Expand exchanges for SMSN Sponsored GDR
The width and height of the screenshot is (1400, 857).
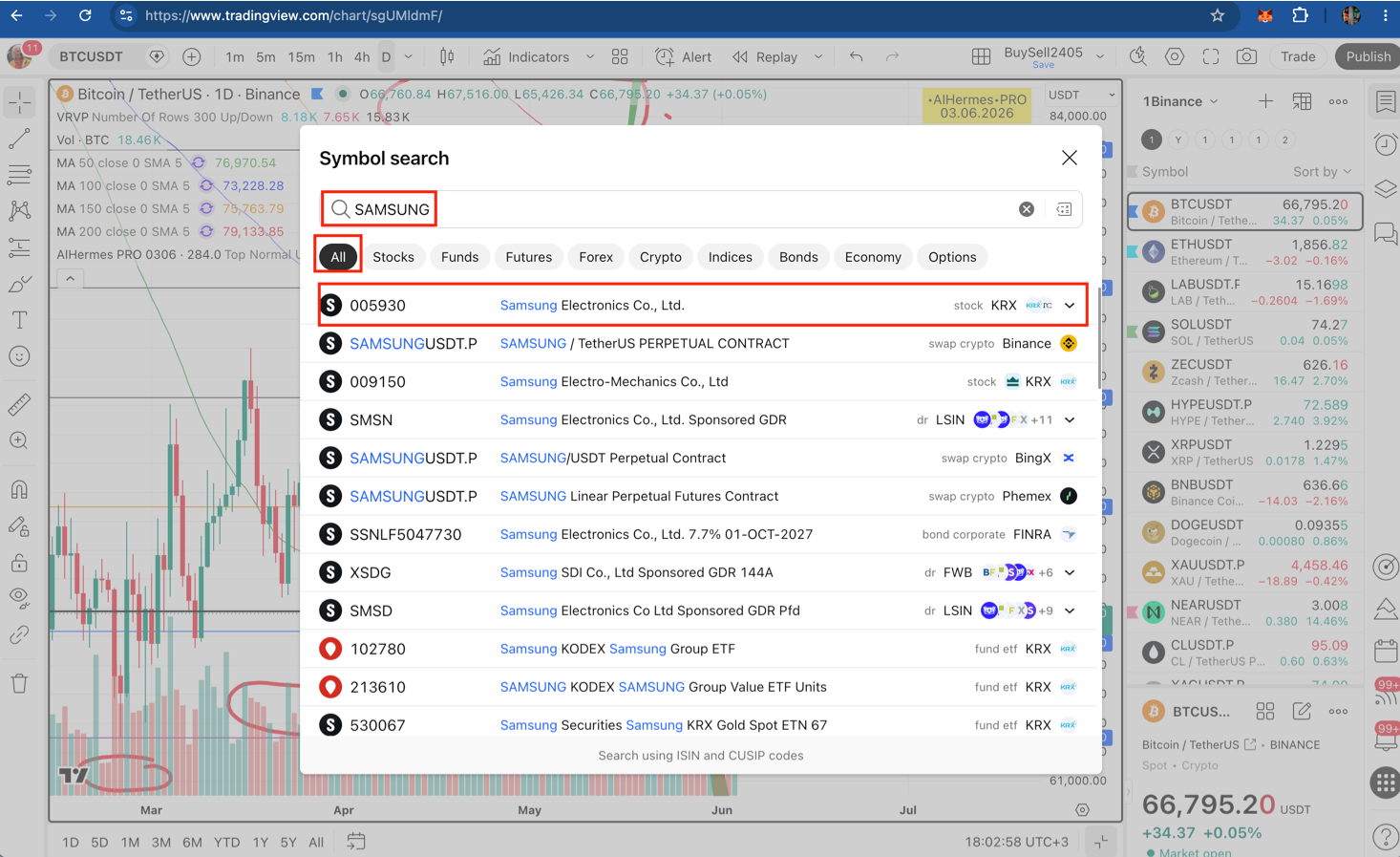click(1070, 420)
